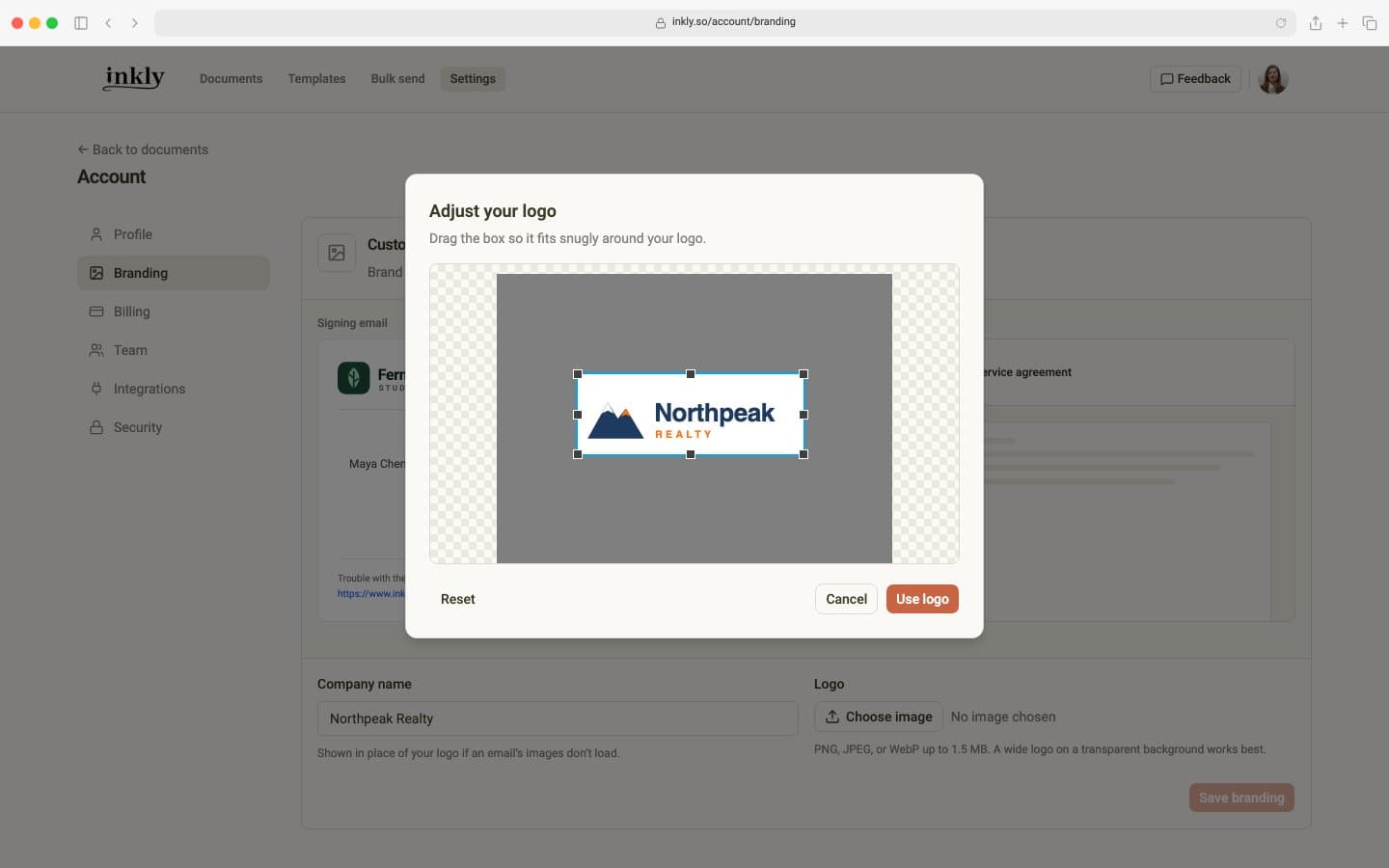This screenshot has height=868, width=1389.
Task: Click the bottom-right crop handle
Action: [803, 454]
